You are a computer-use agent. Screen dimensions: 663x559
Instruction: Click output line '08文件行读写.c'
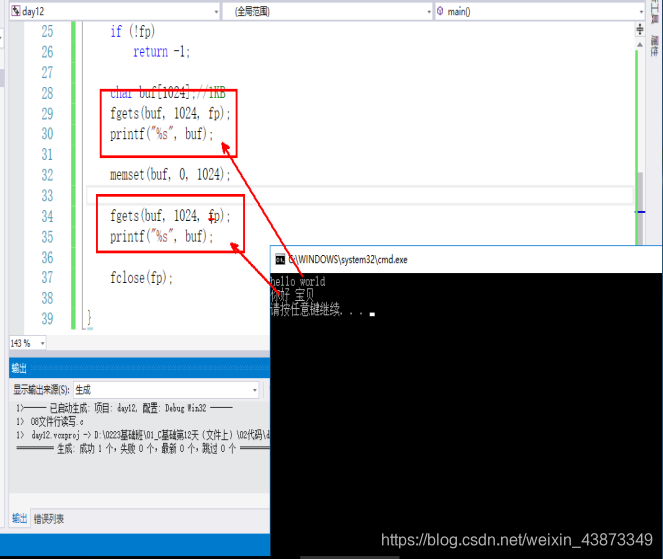pos(50,421)
